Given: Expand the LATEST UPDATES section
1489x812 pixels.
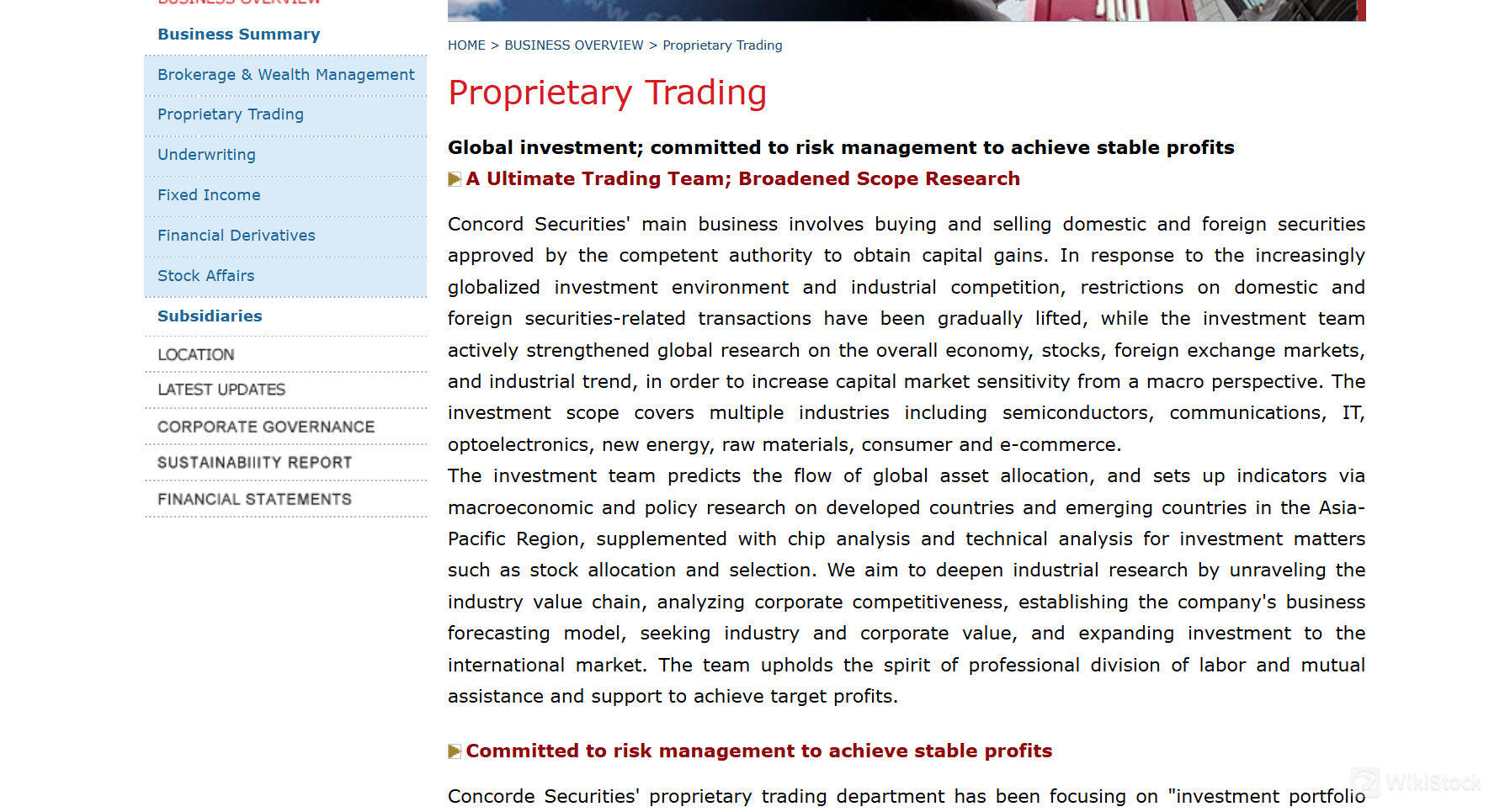Looking at the screenshot, I should click(221, 390).
